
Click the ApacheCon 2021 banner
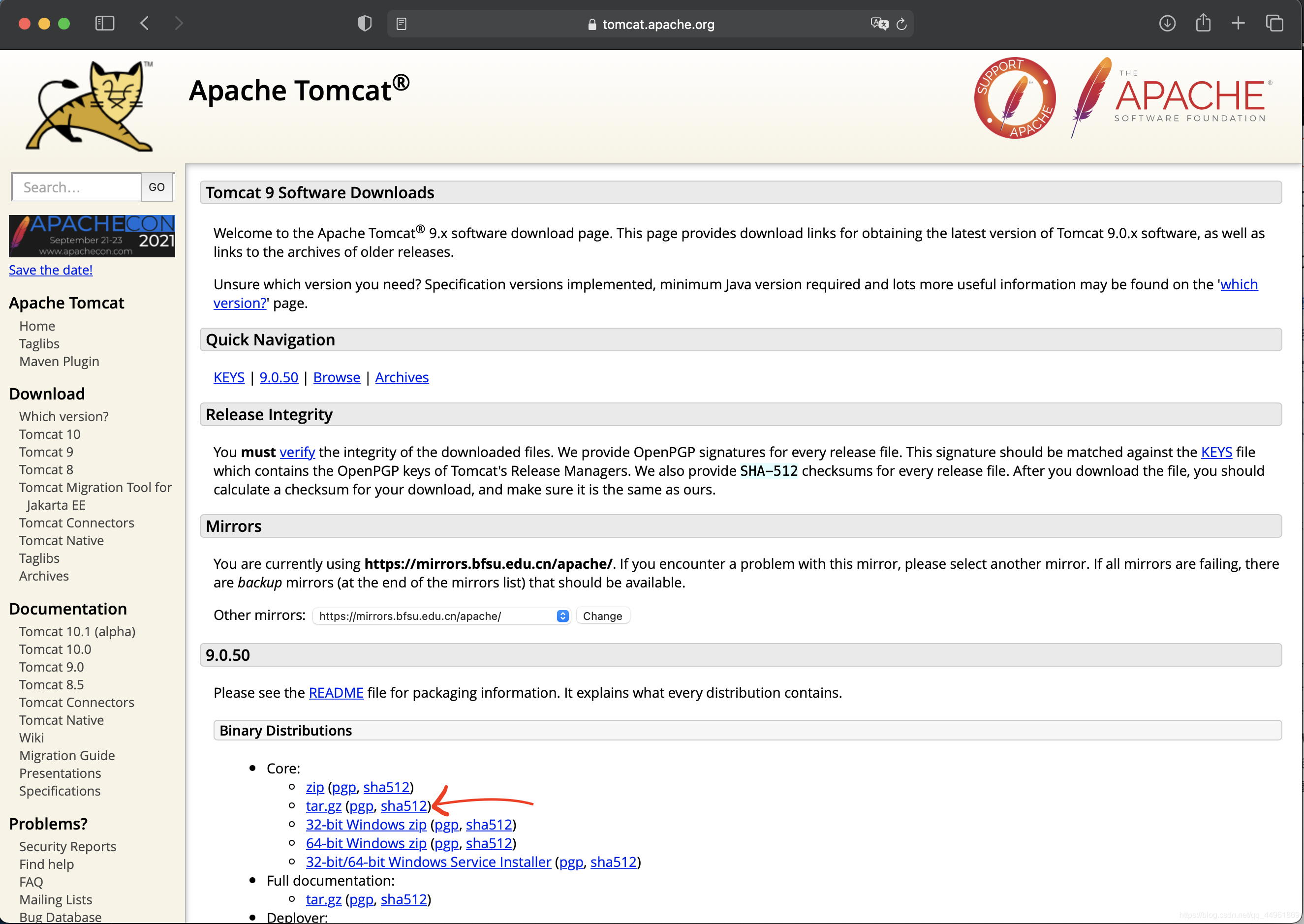pos(91,236)
